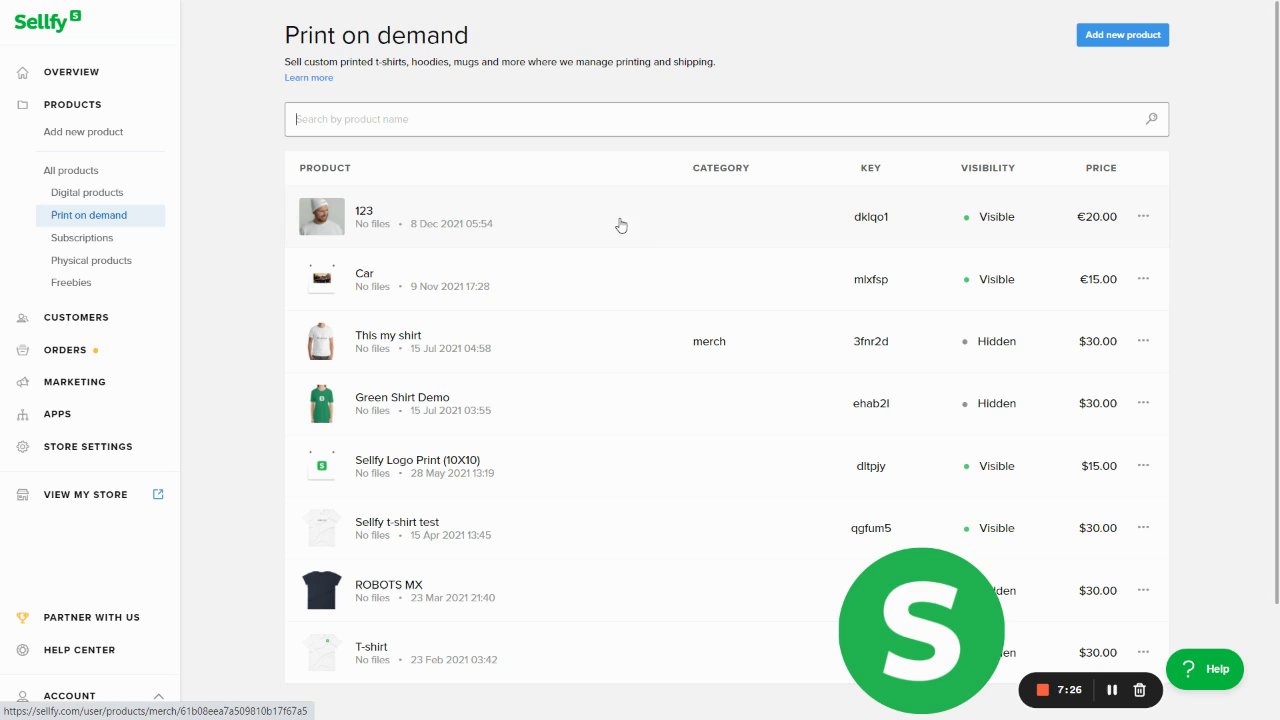
Task: Click the Add new product button
Action: click(x=1122, y=35)
